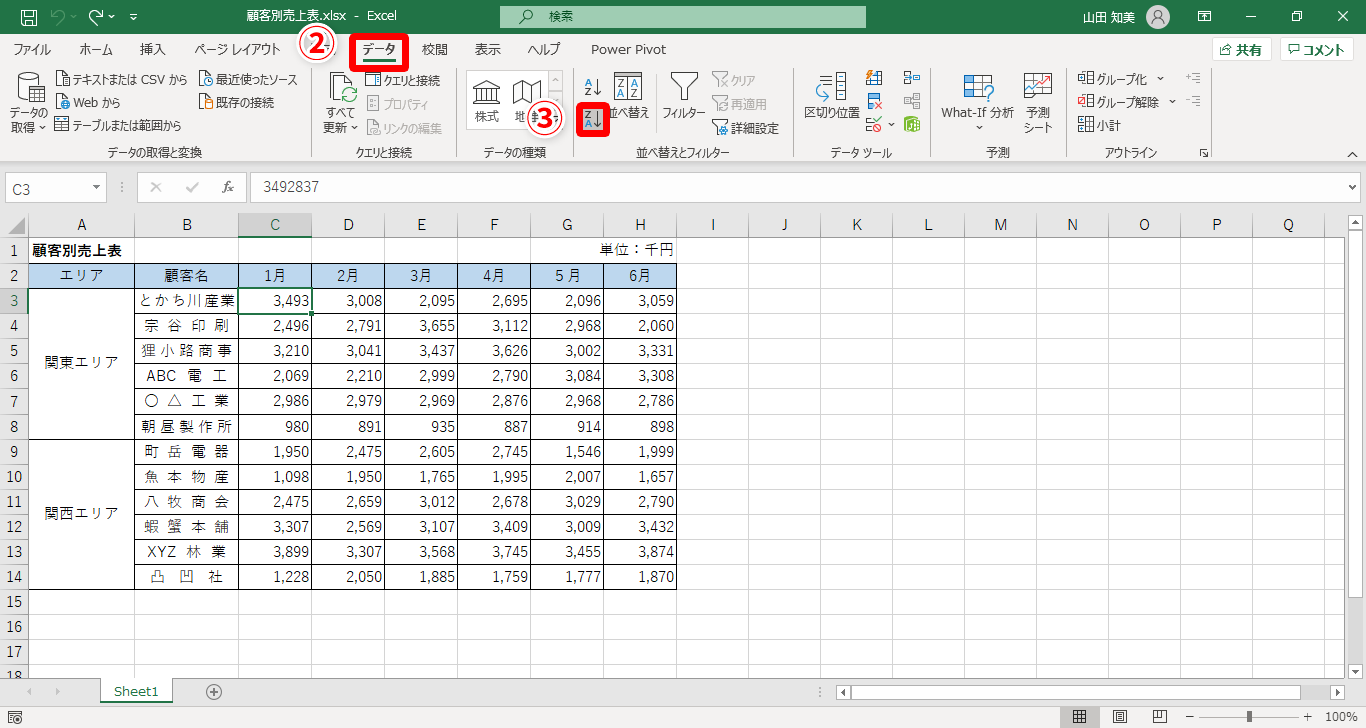Toggle the フィルター funnel button

tap(684, 96)
